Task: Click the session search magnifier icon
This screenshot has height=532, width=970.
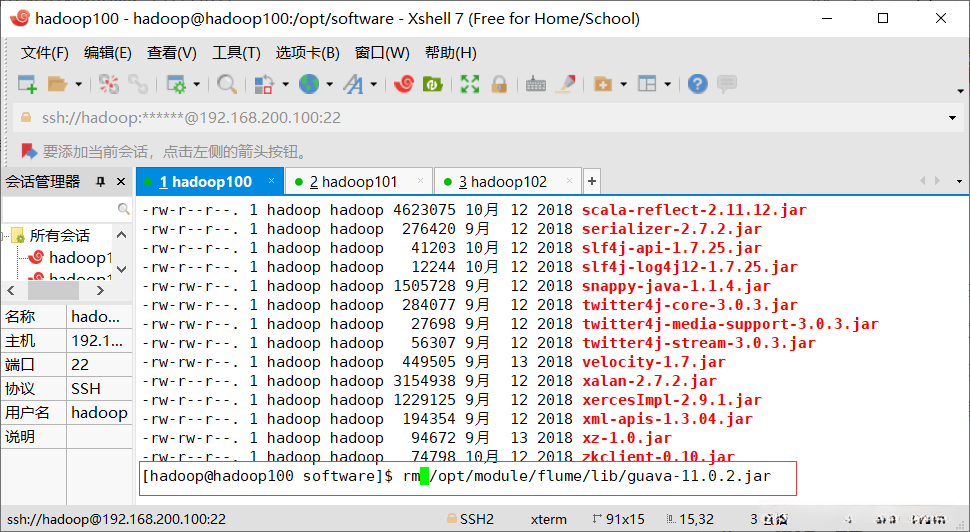Action: coord(124,209)
